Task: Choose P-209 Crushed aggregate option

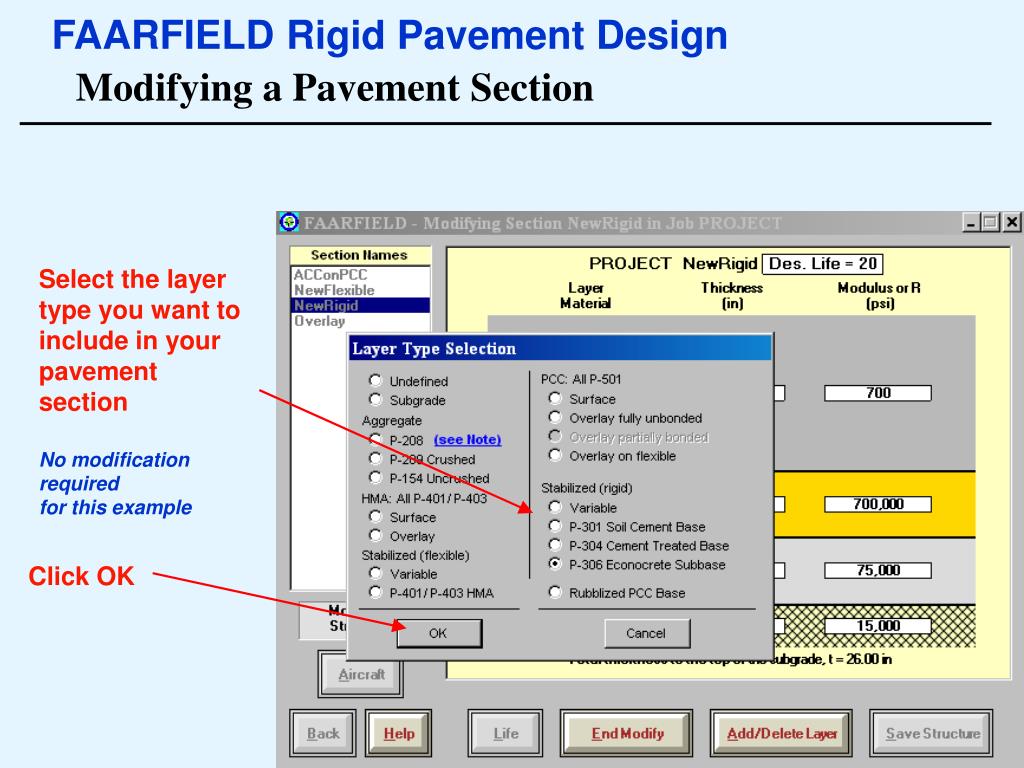Action: 375,458
